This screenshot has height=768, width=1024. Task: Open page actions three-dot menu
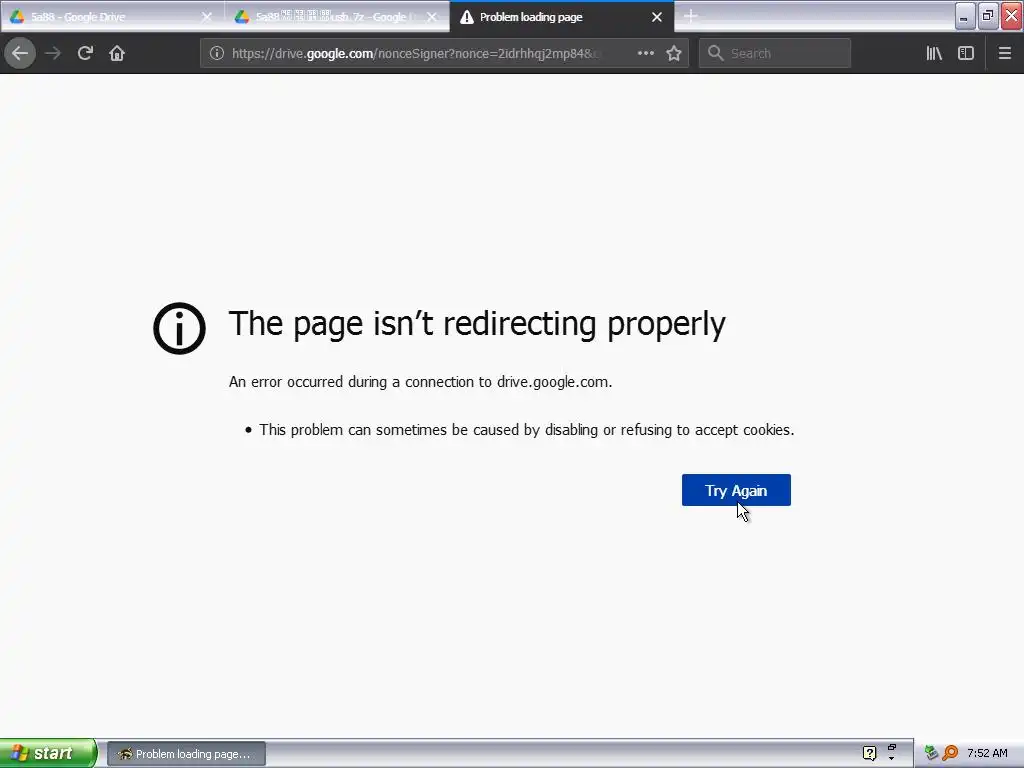(645, 54)
